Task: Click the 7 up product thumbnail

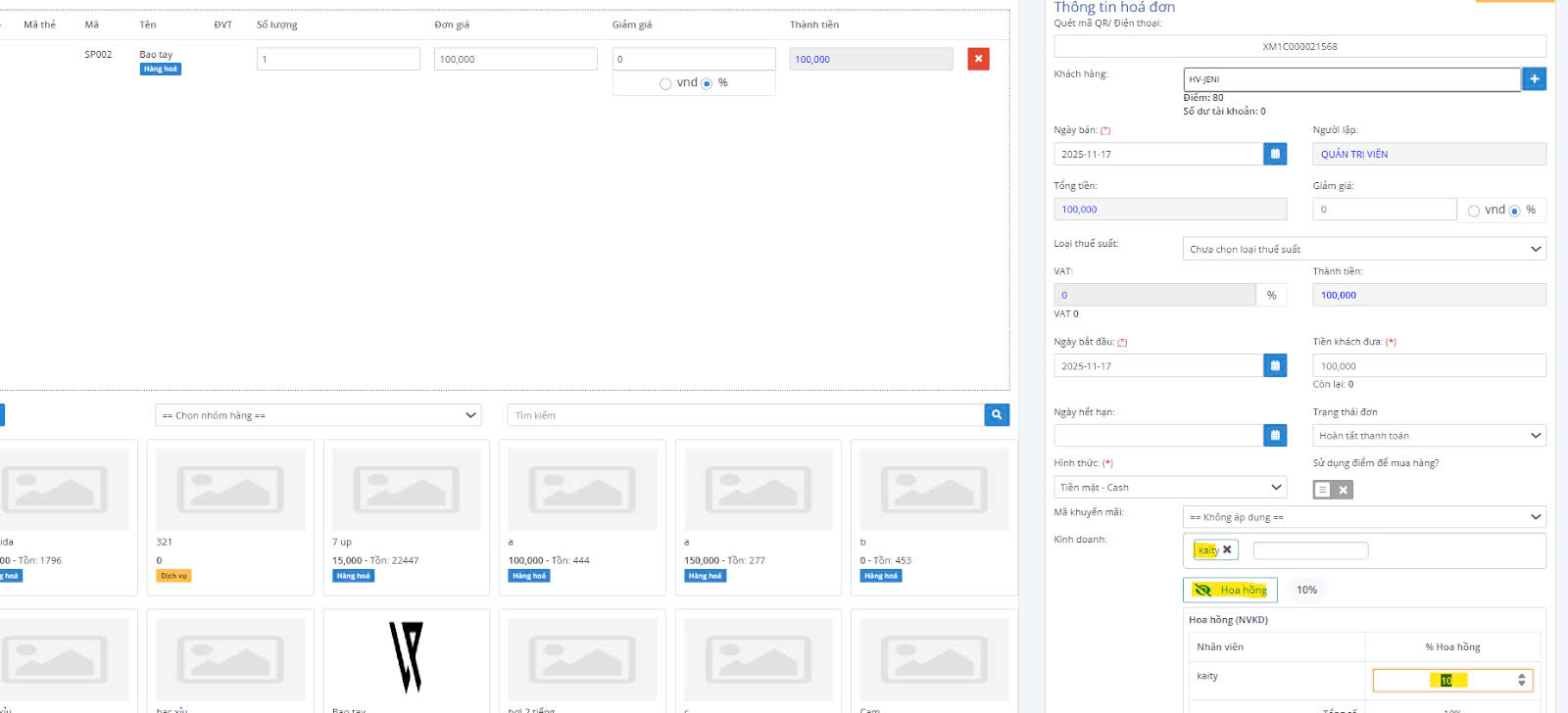Action: 406,489
